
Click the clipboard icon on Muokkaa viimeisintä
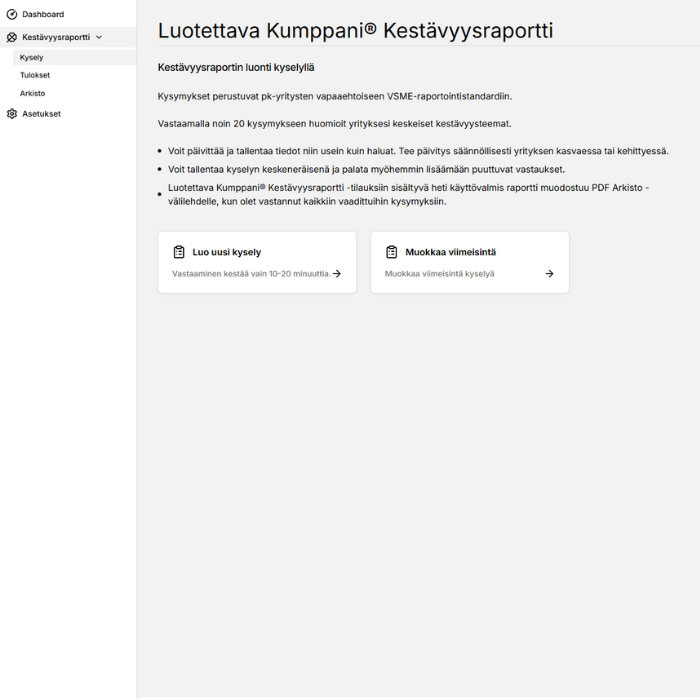[x=392, y=252]
